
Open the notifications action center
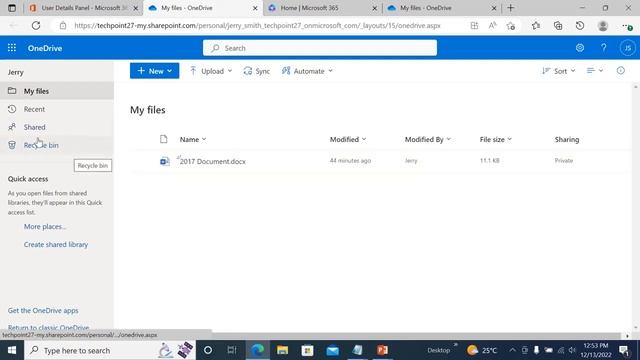624,350
